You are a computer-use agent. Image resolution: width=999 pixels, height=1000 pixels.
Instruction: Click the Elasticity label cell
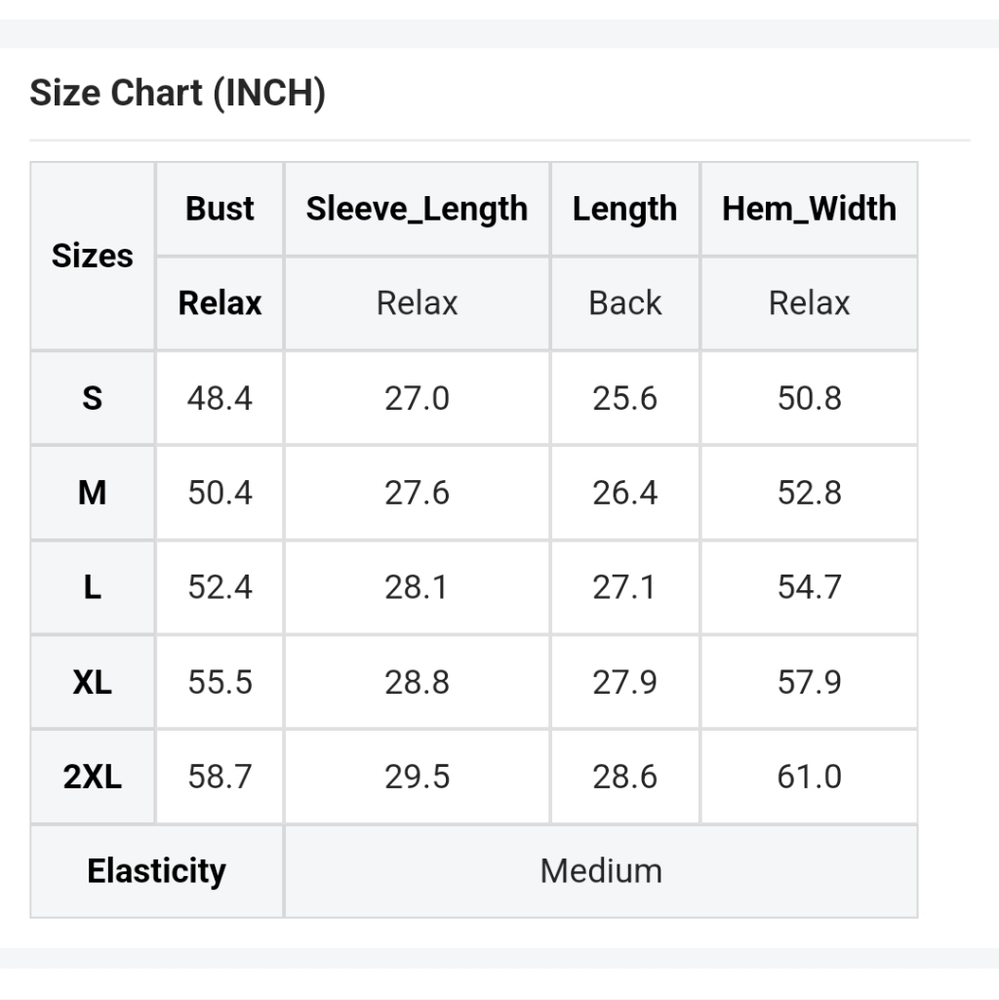tap(156, 871)
